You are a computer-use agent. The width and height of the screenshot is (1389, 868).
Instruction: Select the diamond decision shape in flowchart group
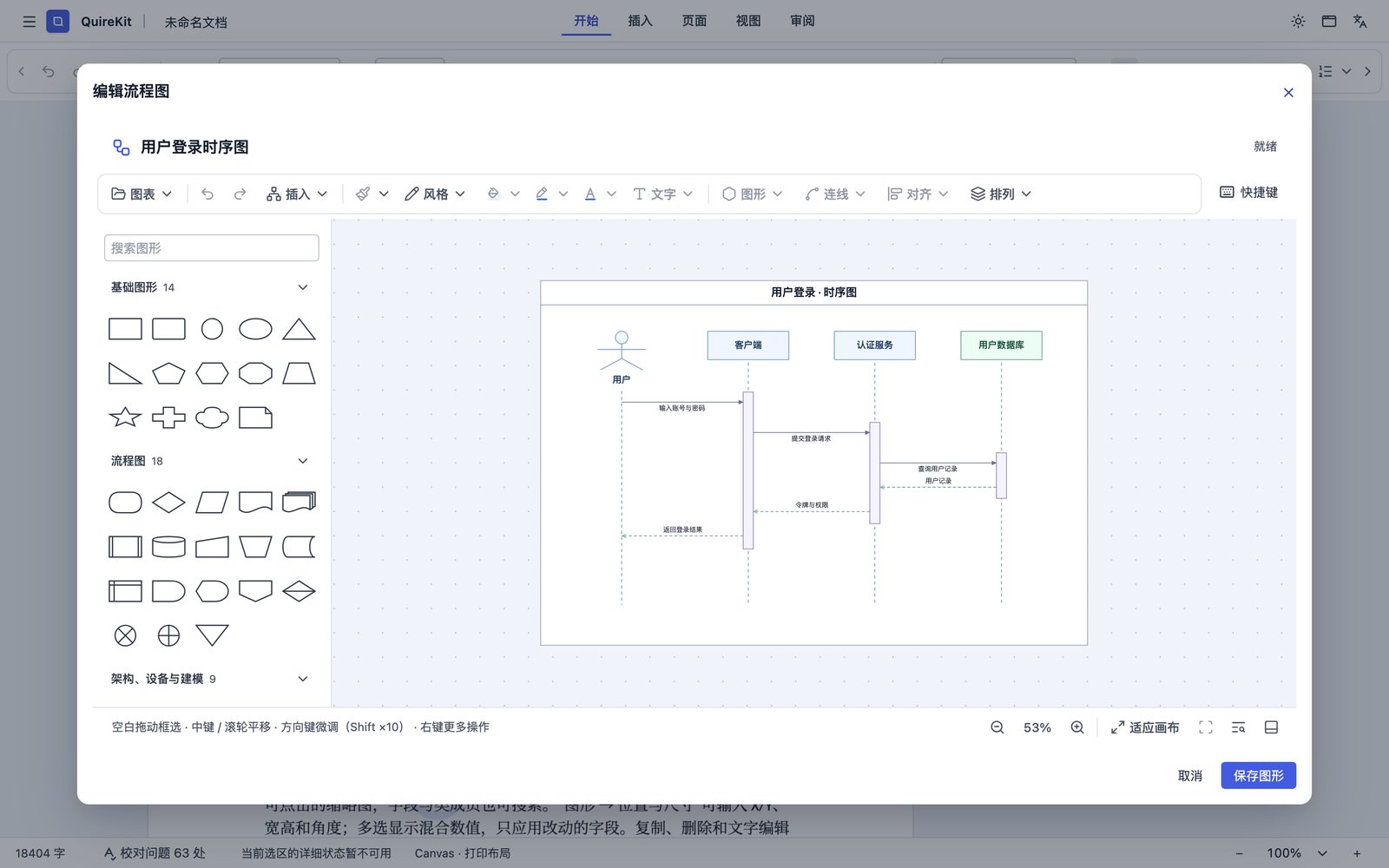pos(168,502)
